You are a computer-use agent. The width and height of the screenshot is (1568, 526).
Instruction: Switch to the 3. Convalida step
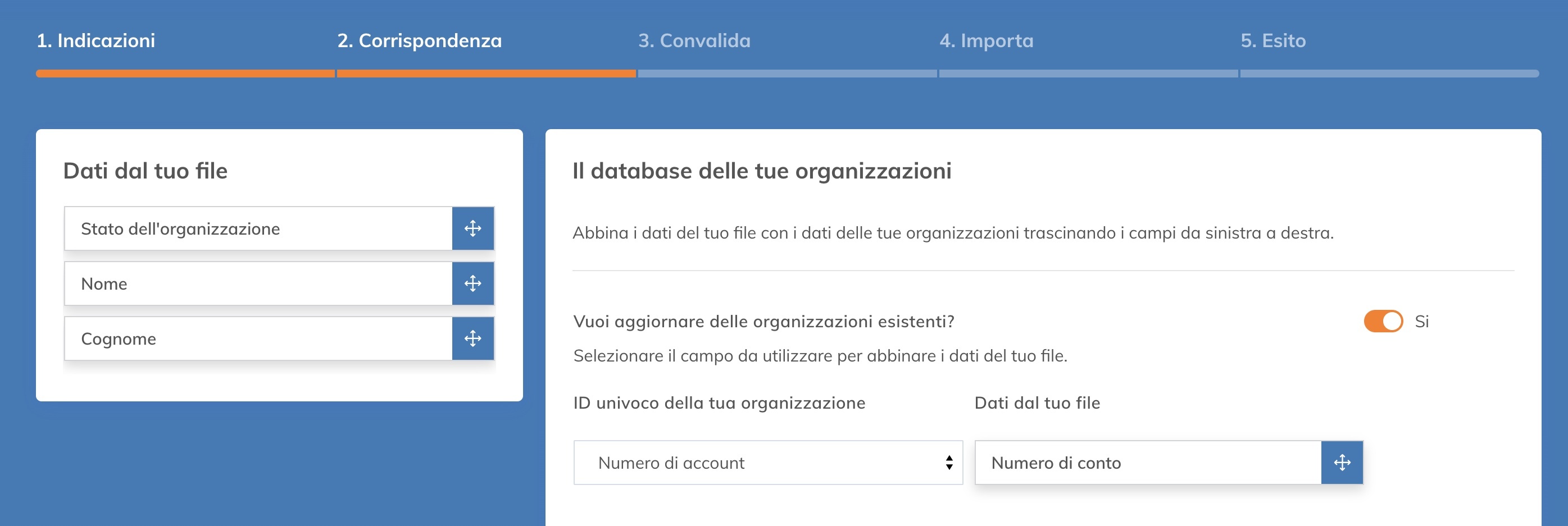(694, 41)
